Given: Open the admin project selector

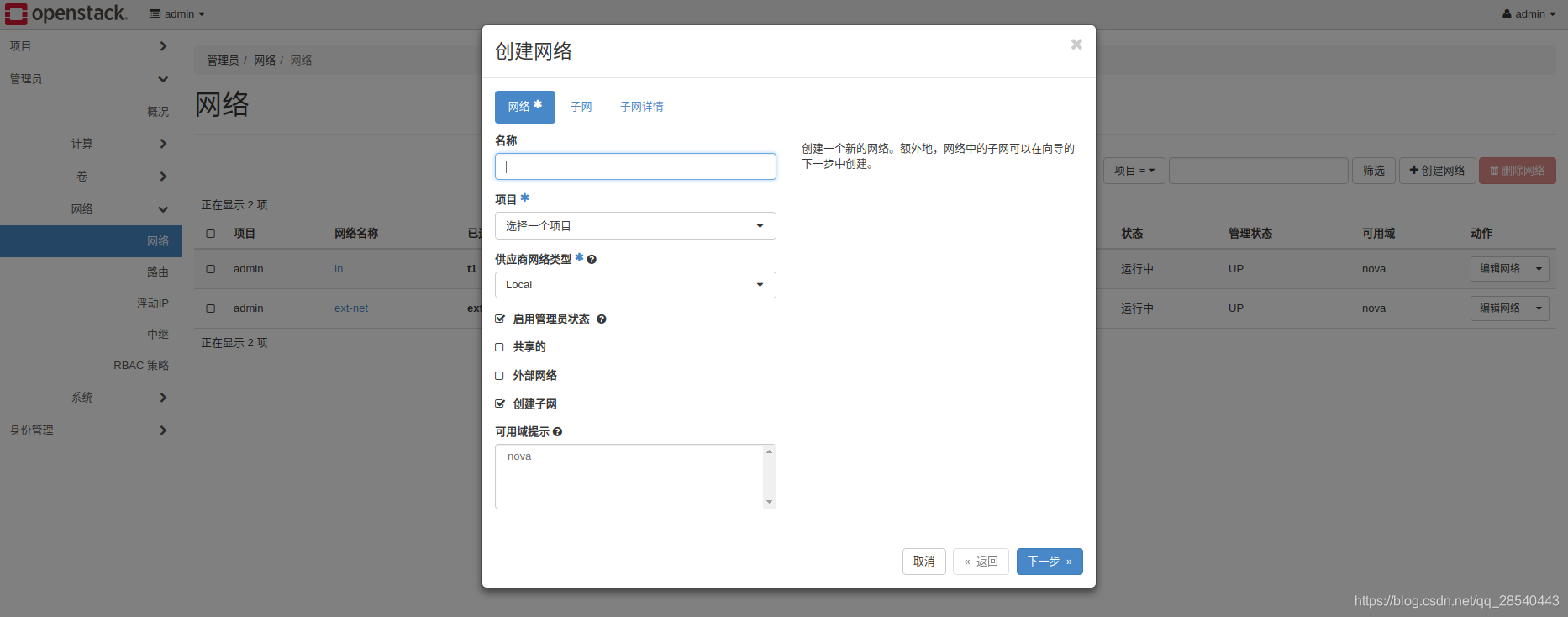Looking at the screenshot, I should (177, 13).
